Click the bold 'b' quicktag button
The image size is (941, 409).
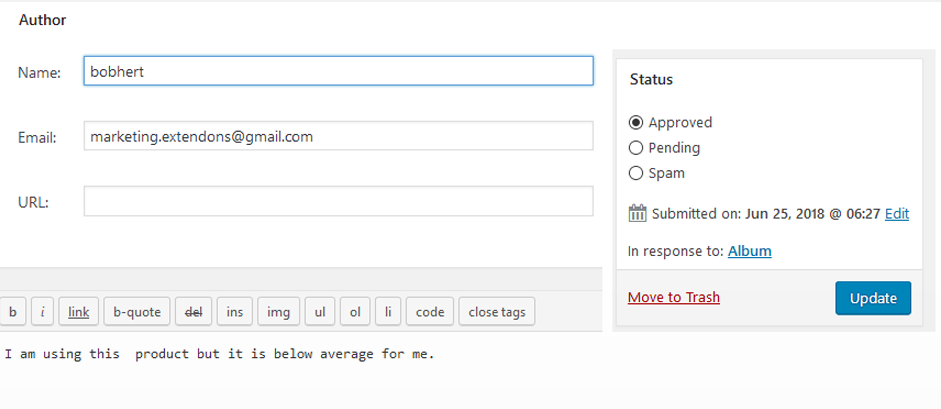[13, 312]
